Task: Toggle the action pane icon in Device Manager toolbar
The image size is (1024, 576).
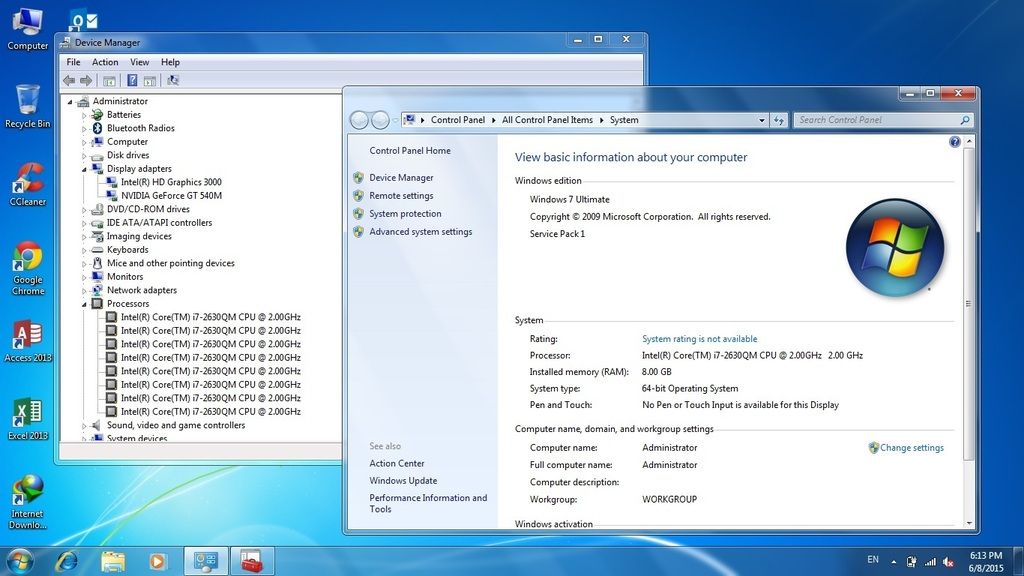Action: [x=150, y=80]
